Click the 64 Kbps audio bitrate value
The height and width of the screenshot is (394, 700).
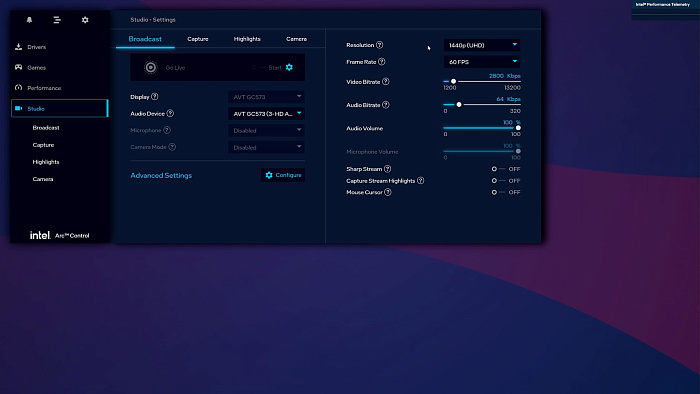pyautogui.click(x=508, y=99)
